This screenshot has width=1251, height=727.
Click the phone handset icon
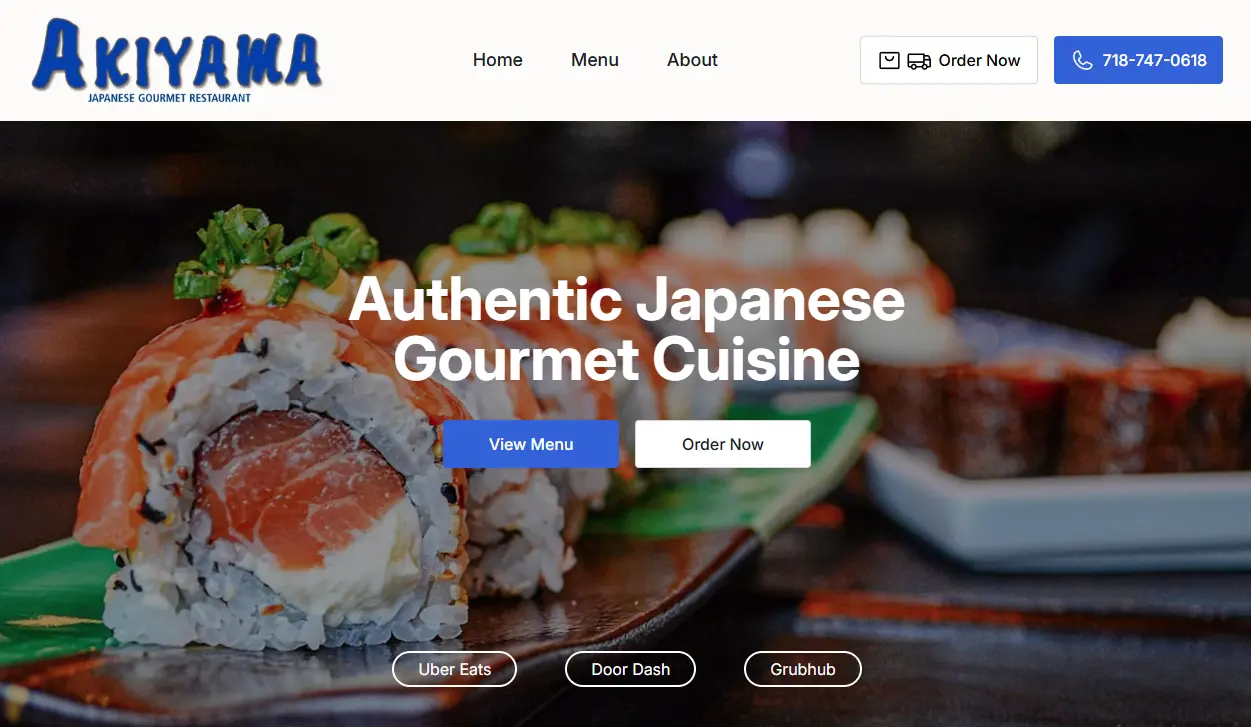pos(1082,60)
